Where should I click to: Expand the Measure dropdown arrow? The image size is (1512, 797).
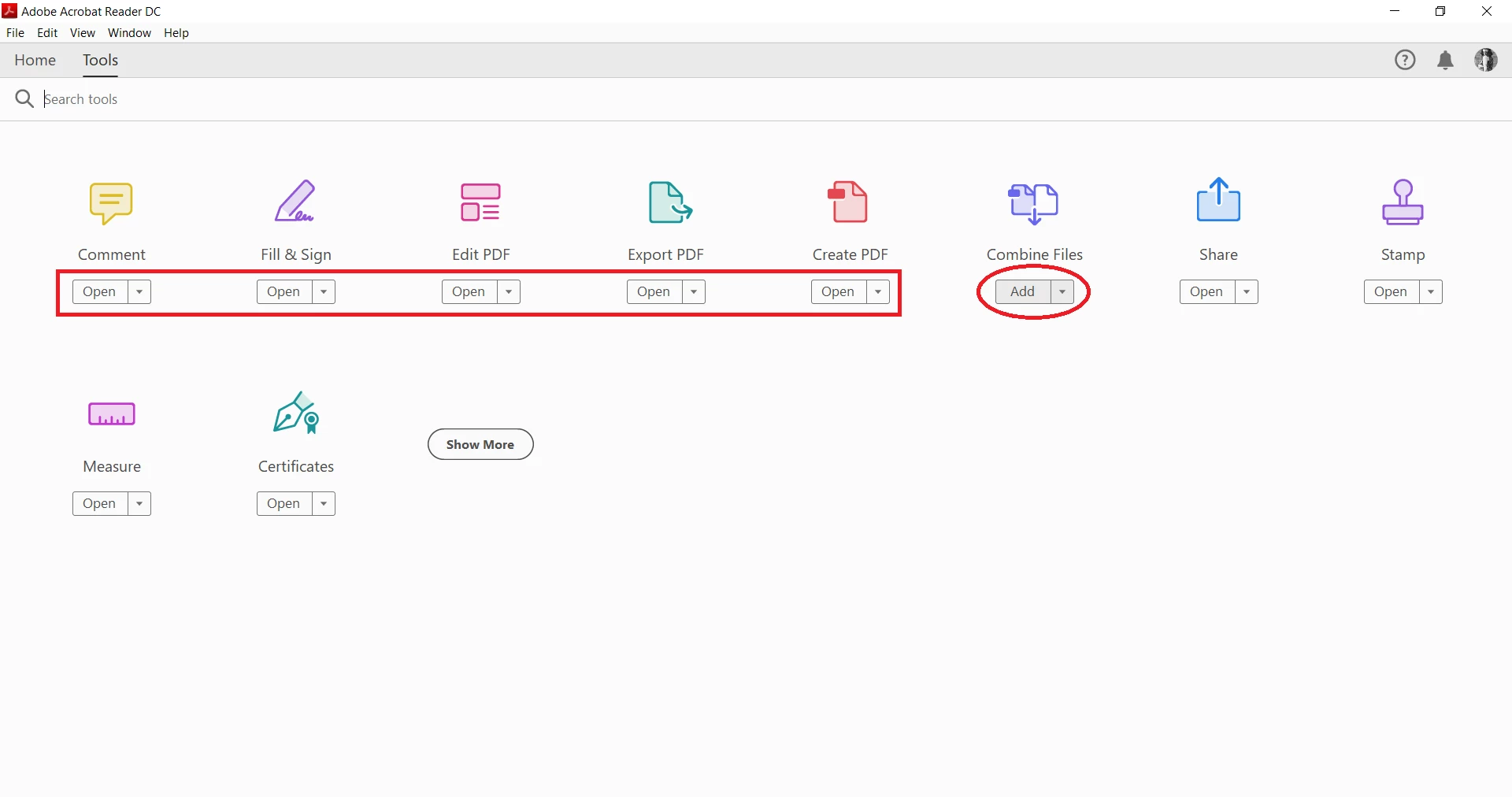(x=139, y=503)
